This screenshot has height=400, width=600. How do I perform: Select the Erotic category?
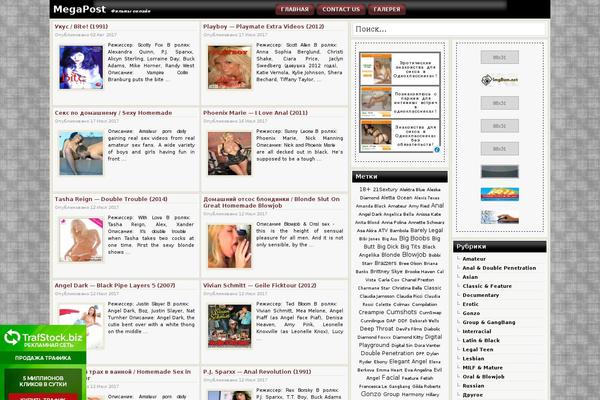pyautogui.click(x=471, y=304)
